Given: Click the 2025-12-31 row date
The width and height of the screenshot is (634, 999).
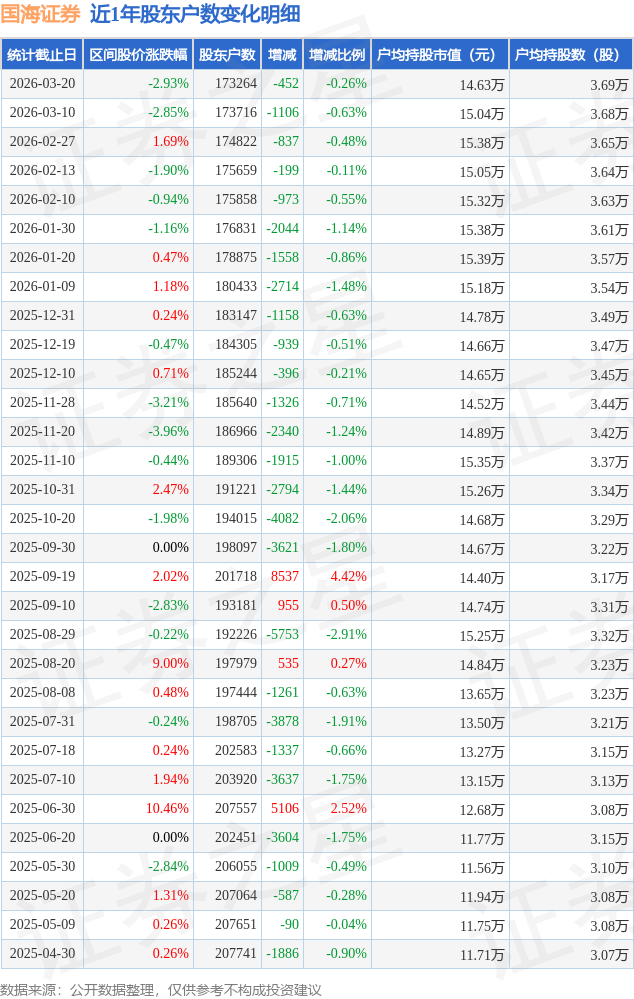Looking at the screenshot, I should [42, 315].
